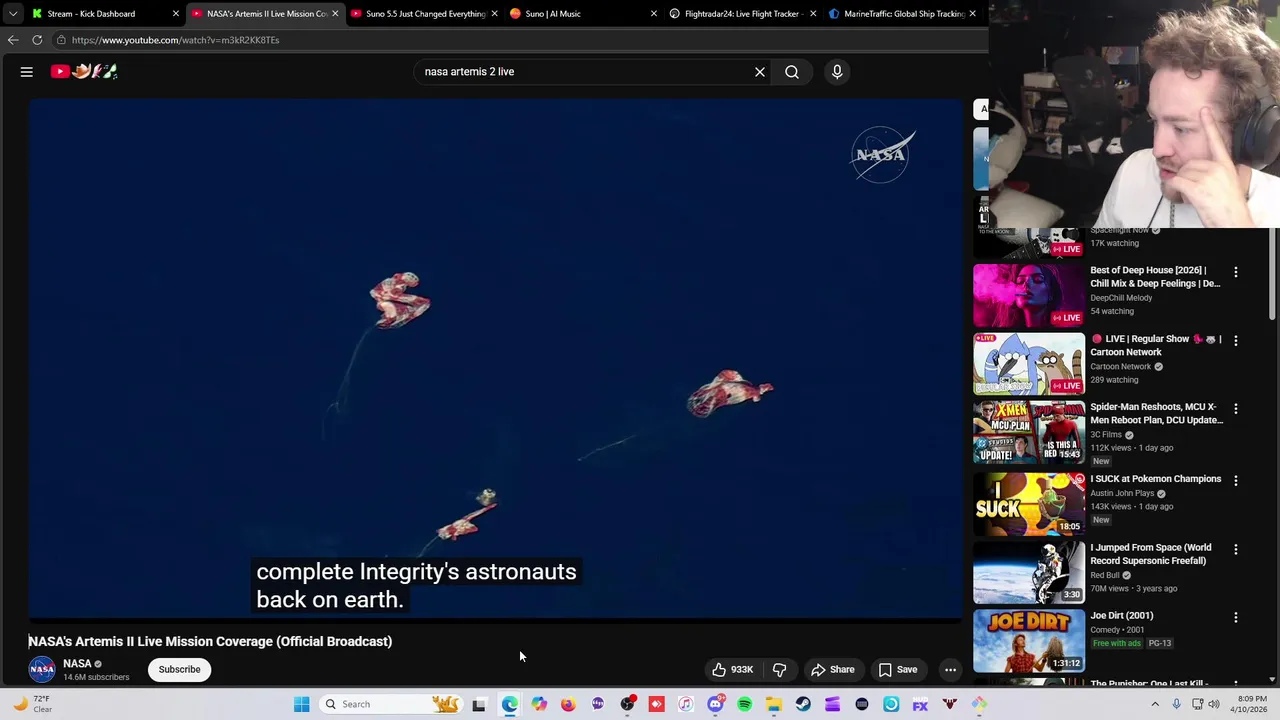Open the Austin John Plays channel name
Screen dimensions: 1280x720
[1122, 493]
